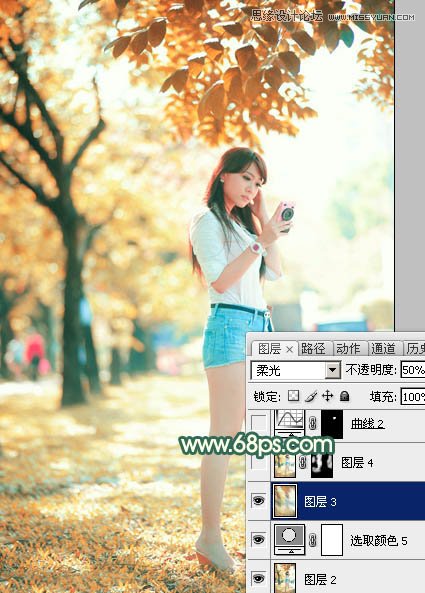Lock image pixels brush icon
Viewport: 425px width, 593px height.
(311, 396)
